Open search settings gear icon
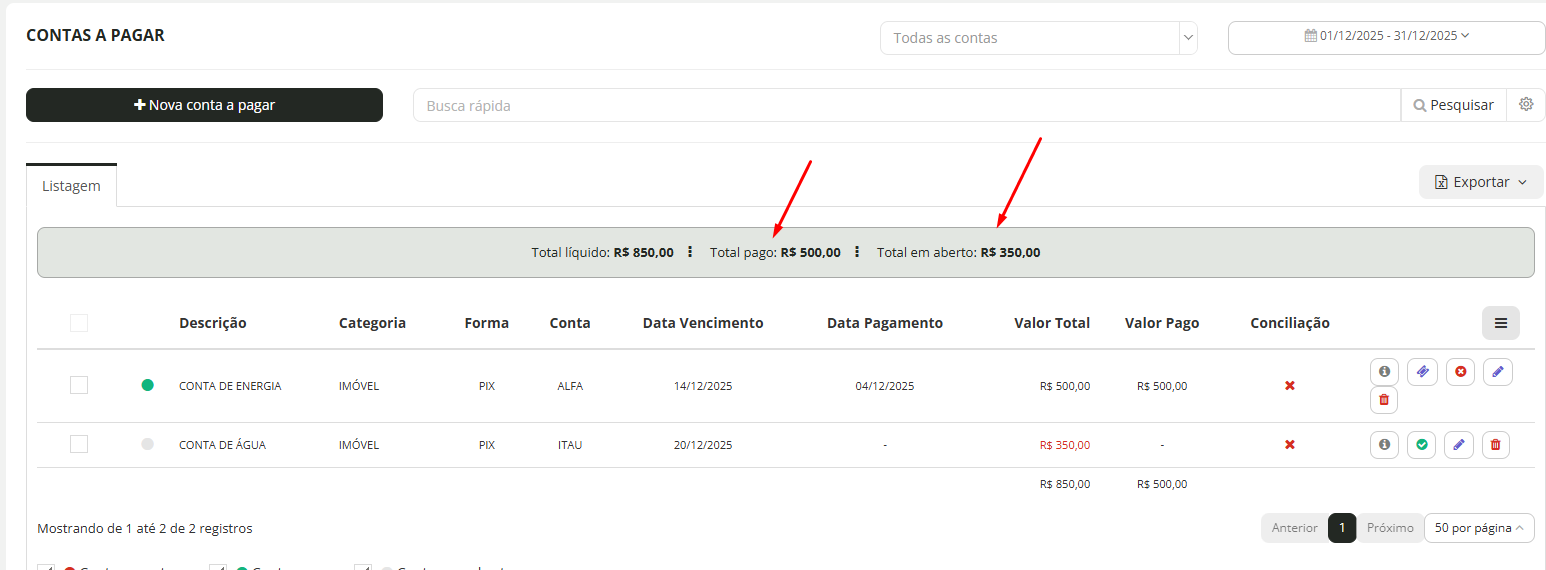This screenshot has width=1546, height=570. tap(1526, 104)
